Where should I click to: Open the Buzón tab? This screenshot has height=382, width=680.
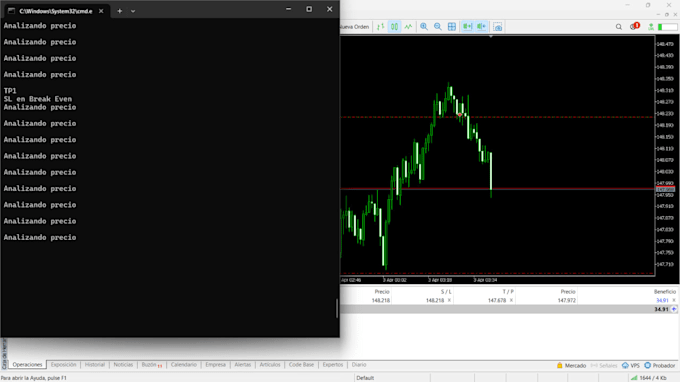[x=151, y=365]
